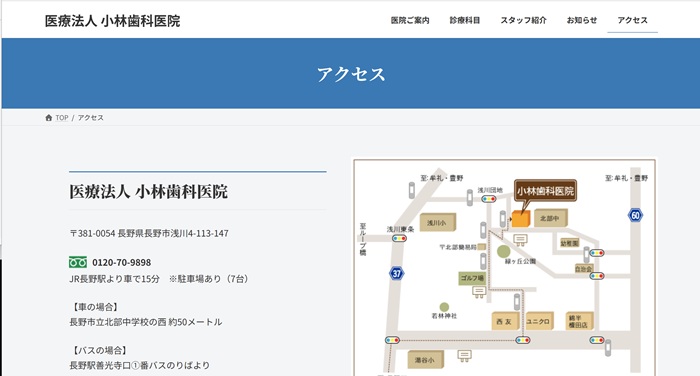Go to the 診療科目 page
Viewport: 700px width, 376px height.
point(465,21)
